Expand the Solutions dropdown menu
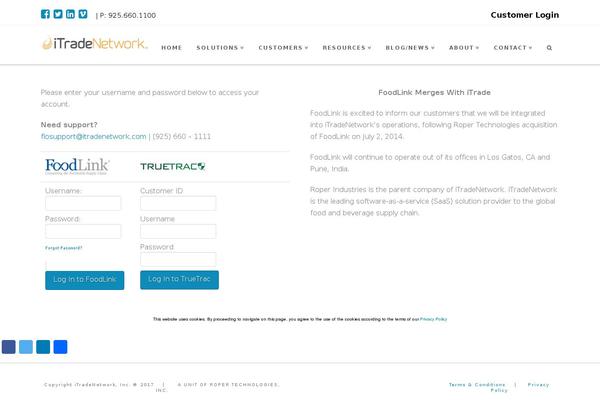 pos(220,48)
